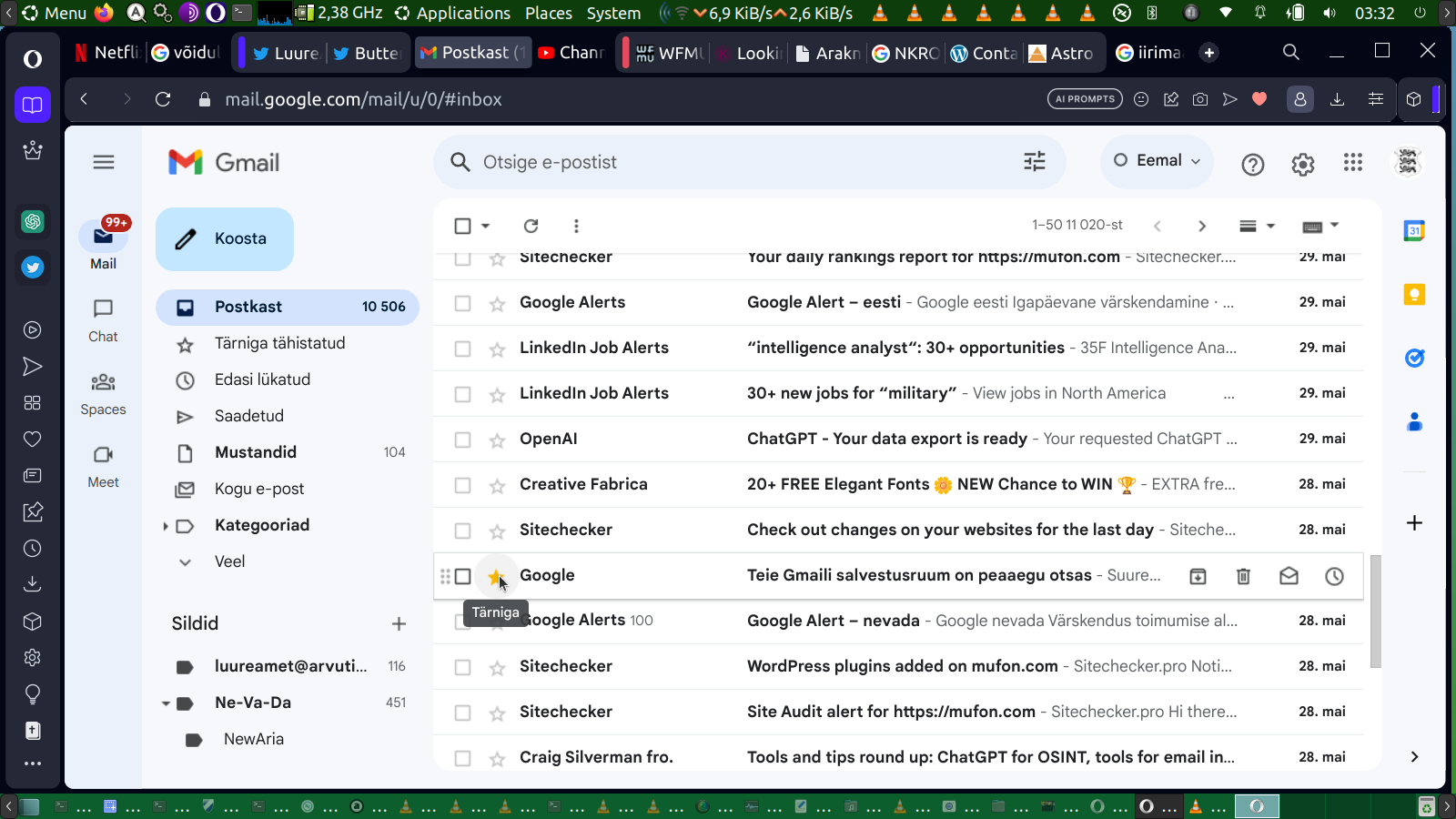The height and width of the screenshot is (819, 1456).
Task: Open Google Keep side panel icon
Action: 1414,295
